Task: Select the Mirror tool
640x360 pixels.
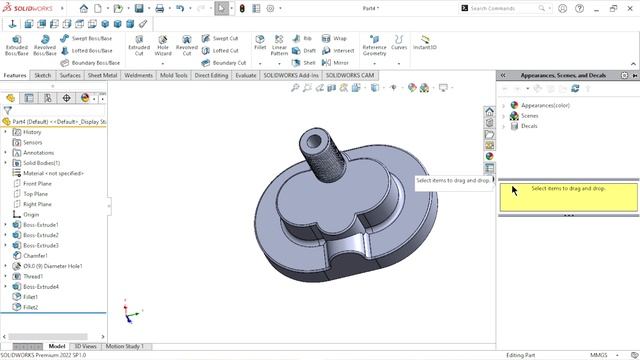Action: 335,63
